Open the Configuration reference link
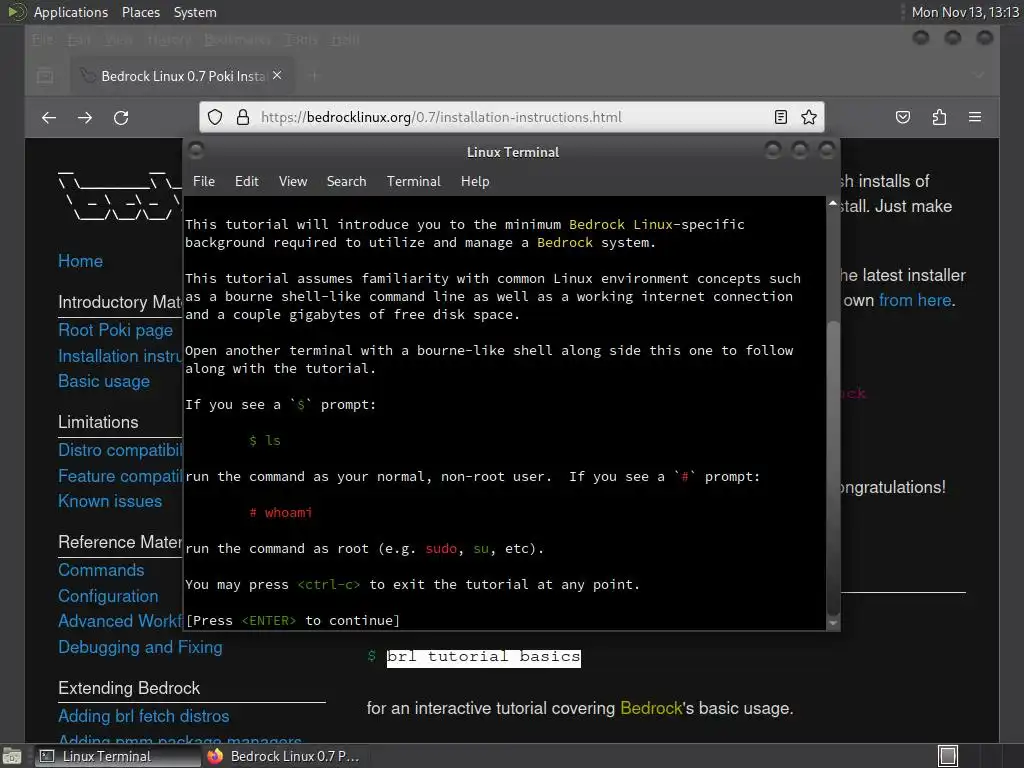 pos(108,596)
